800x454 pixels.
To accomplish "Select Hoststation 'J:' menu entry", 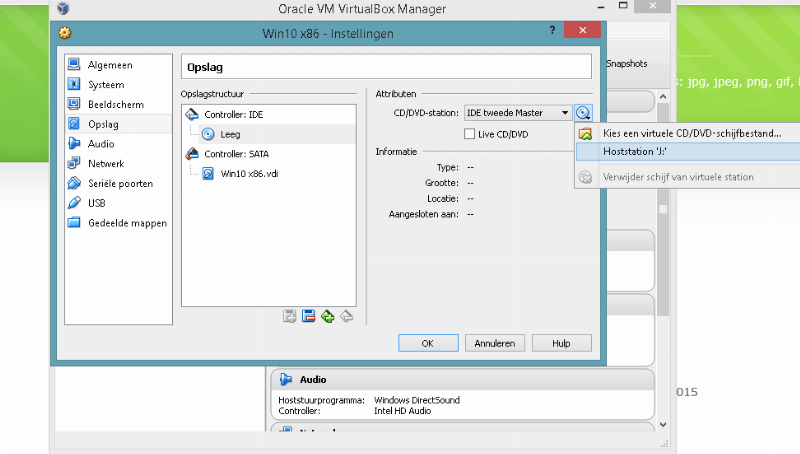I will pyautogui.click(x=635, y=151).
